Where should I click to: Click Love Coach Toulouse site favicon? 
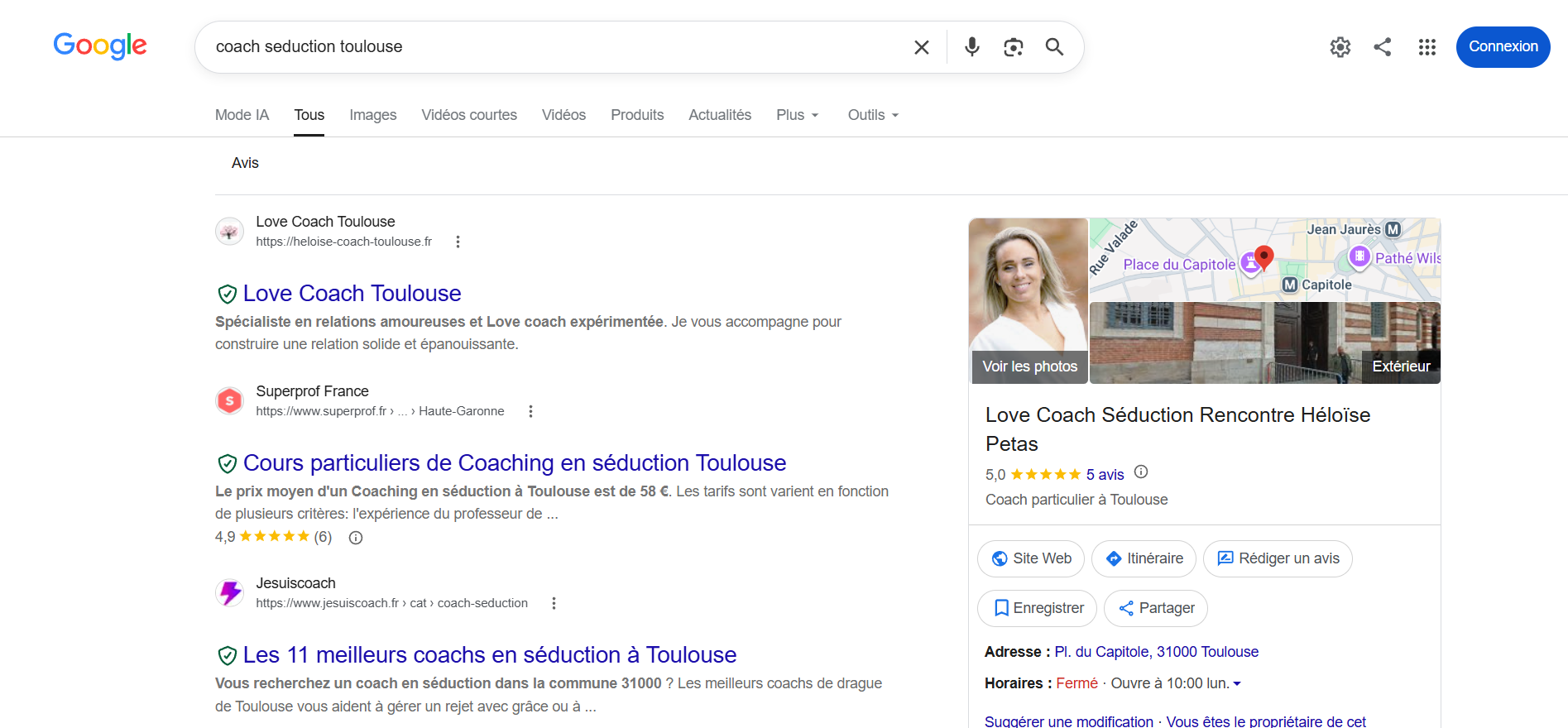tap(229, 232)
